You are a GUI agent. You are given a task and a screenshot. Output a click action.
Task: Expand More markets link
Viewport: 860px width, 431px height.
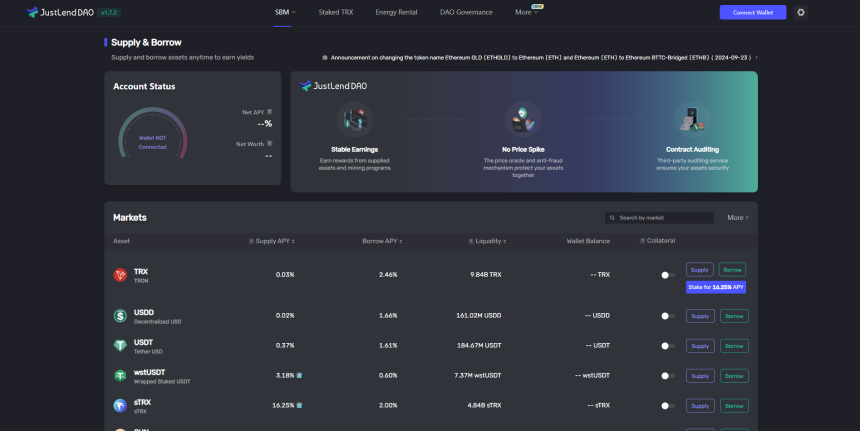point(738,218)
